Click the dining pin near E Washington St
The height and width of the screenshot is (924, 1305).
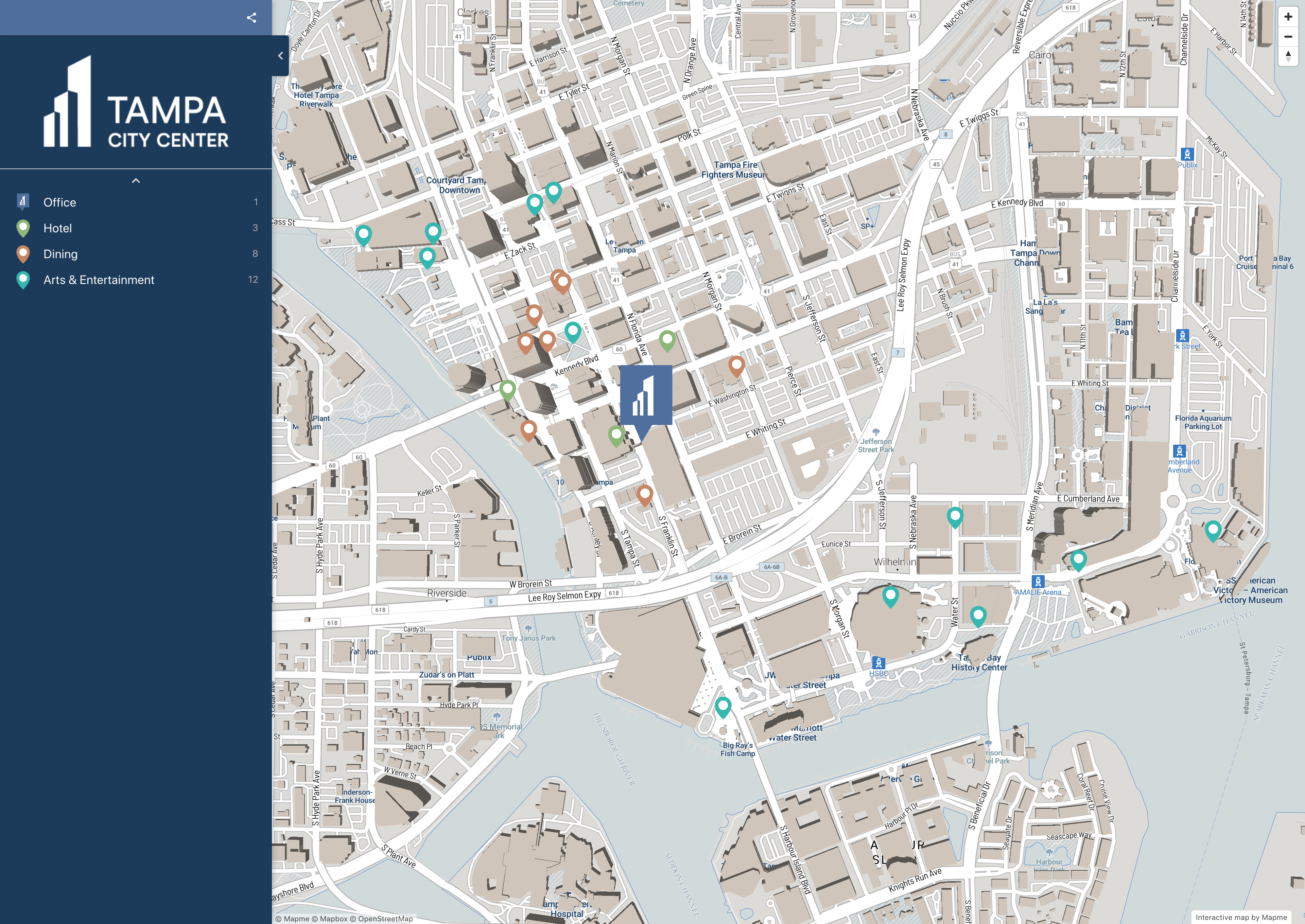pos(736,367)
